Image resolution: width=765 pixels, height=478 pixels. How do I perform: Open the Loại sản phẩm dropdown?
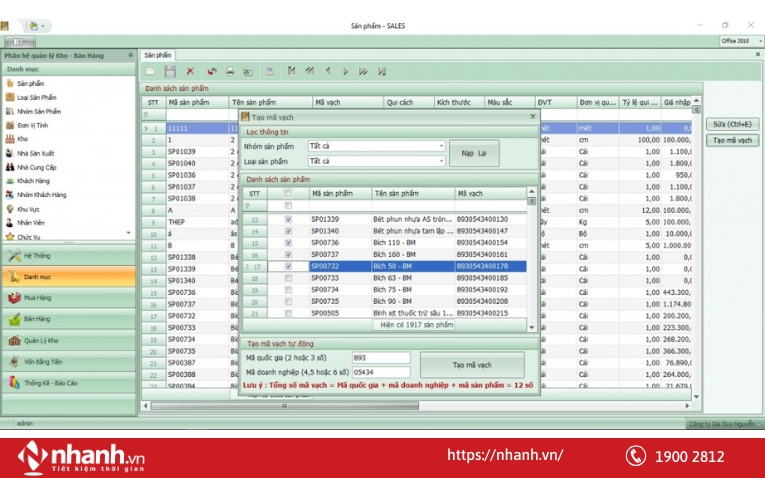(441, 161)
